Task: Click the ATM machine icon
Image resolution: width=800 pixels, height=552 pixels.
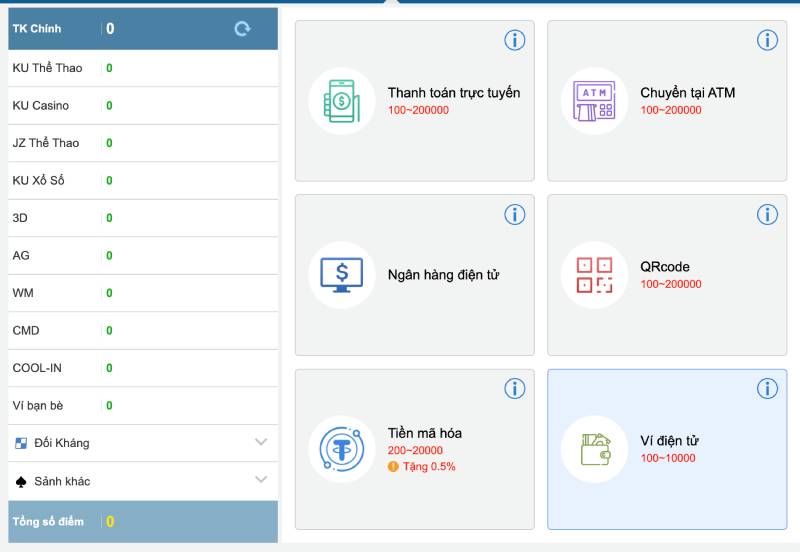Action: [594, 101]
